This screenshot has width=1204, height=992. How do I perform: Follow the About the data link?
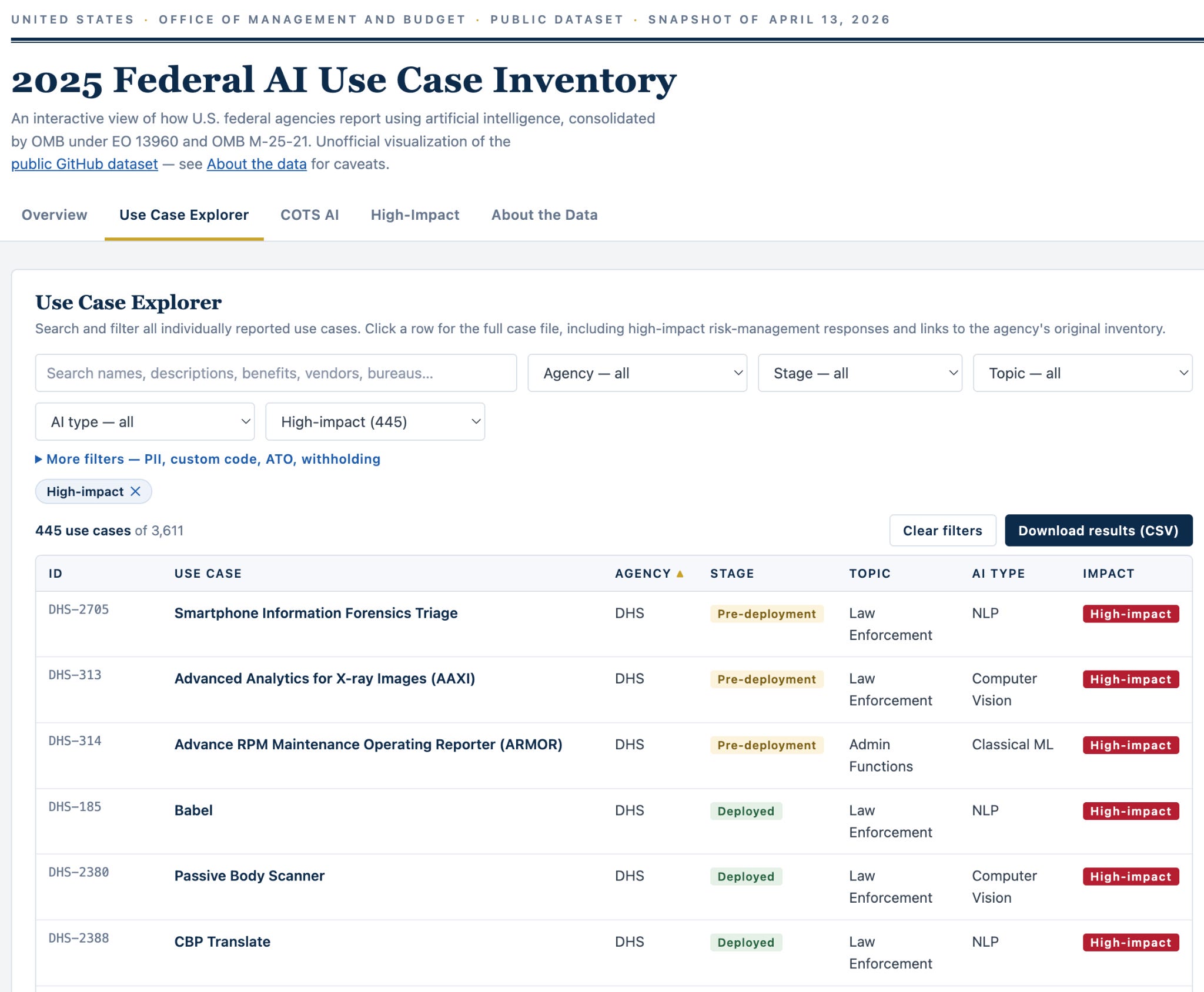click(x=256, y=164)
